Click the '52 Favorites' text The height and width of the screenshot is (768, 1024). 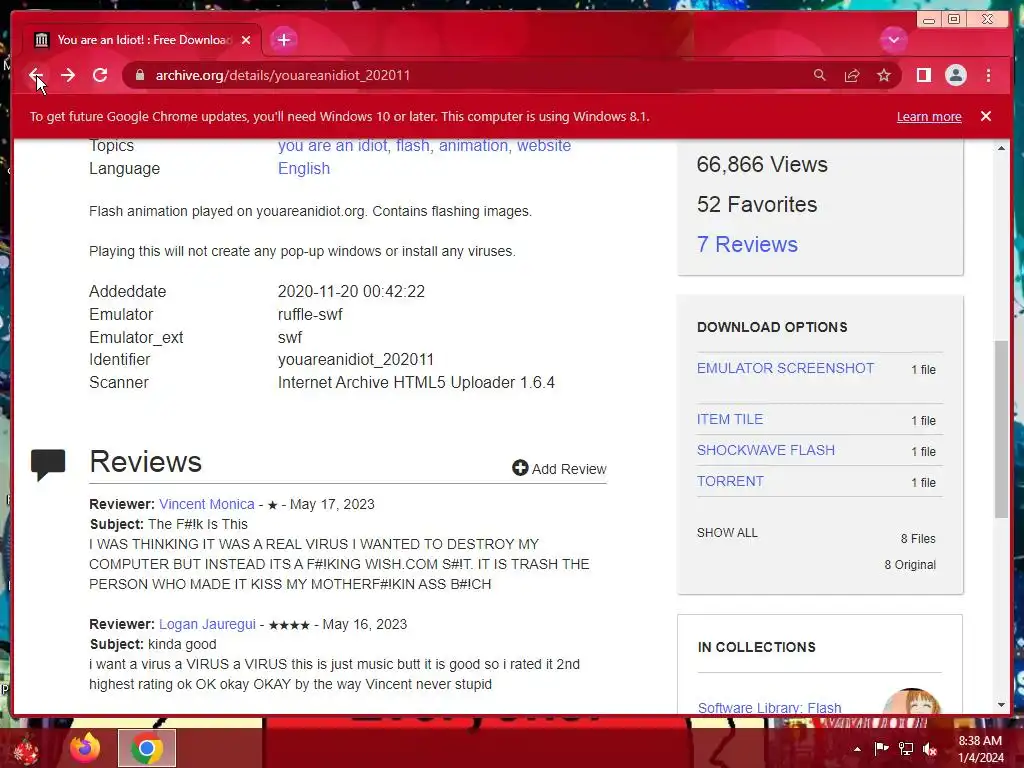756,204
